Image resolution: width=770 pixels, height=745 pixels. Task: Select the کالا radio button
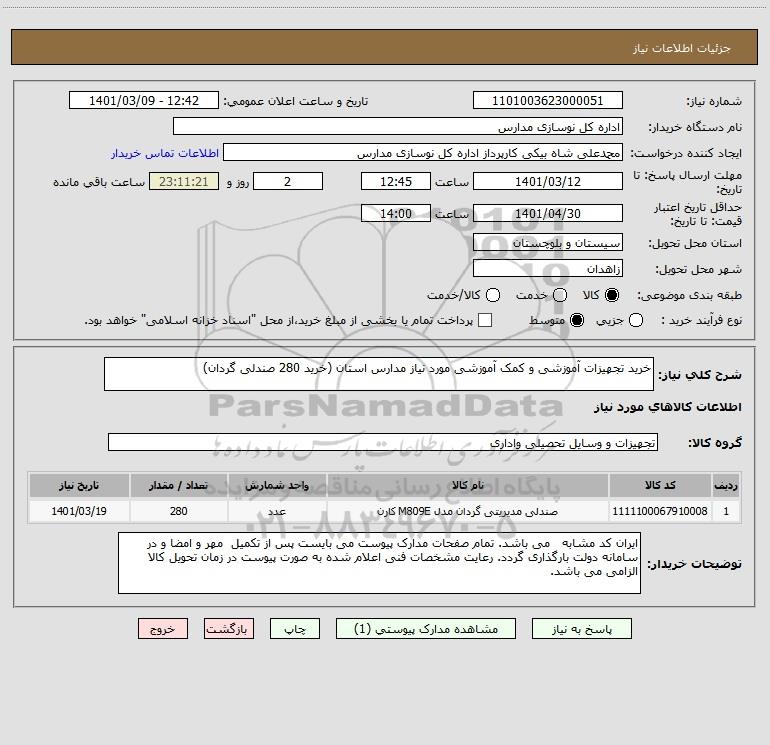pyautogui.click(x=612, y=295)
